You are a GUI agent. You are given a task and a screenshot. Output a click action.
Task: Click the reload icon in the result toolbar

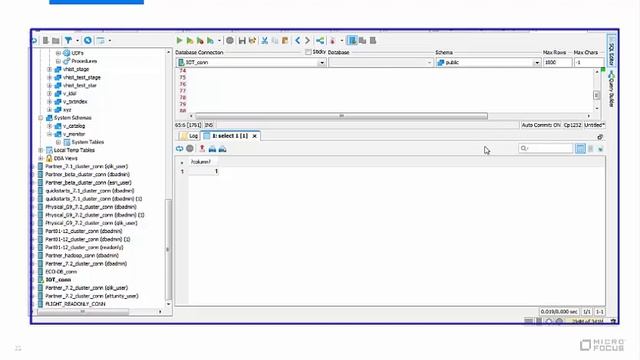click(x=180, y=149)
